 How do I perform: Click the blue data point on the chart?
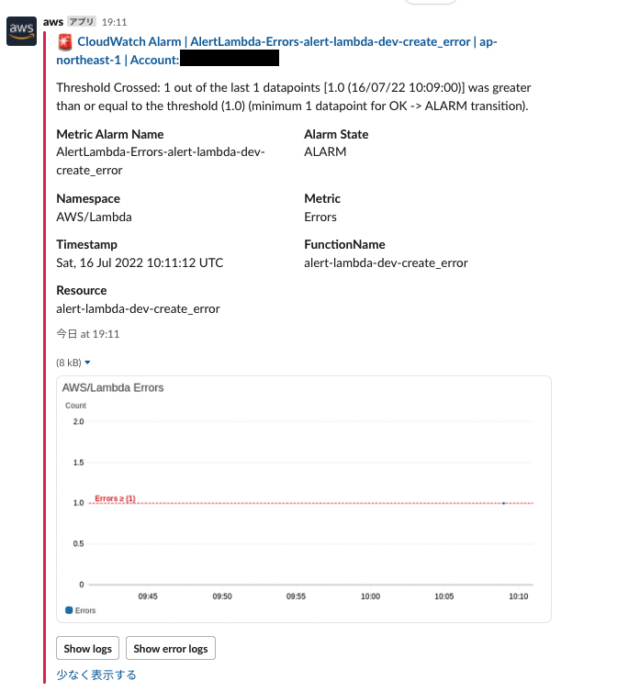tap(504, 503)
